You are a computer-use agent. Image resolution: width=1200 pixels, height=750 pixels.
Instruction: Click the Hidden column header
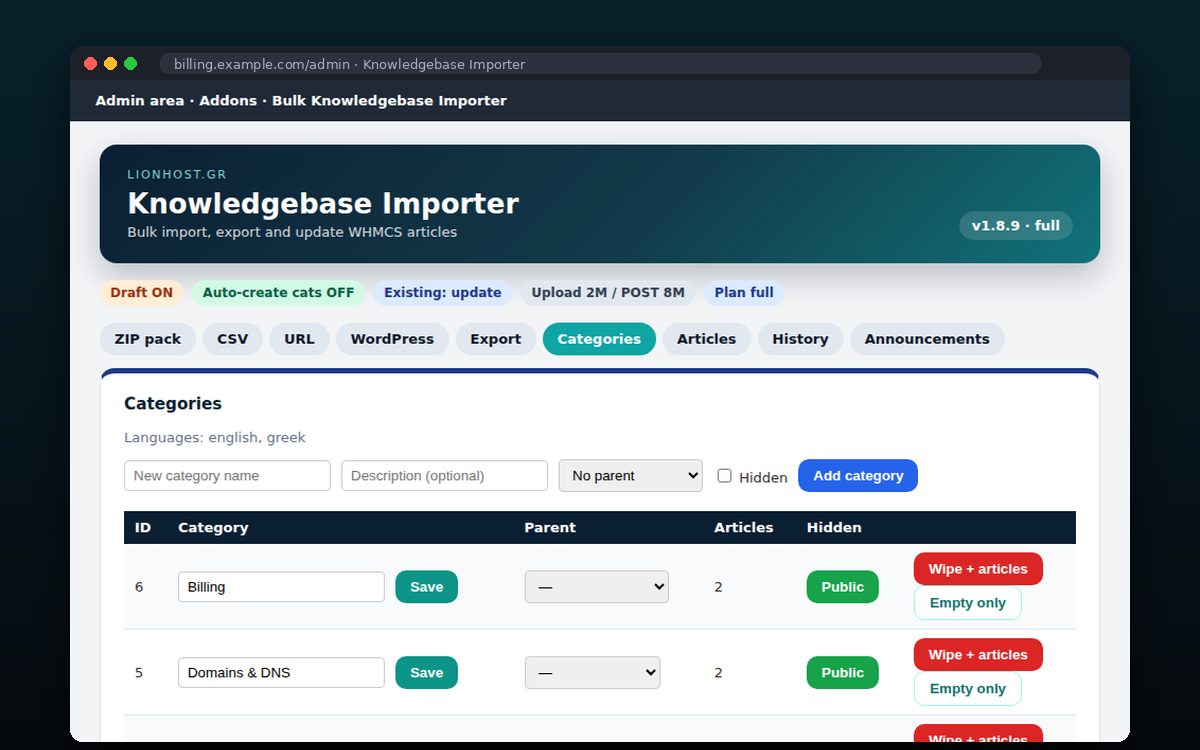click(834, 527)
